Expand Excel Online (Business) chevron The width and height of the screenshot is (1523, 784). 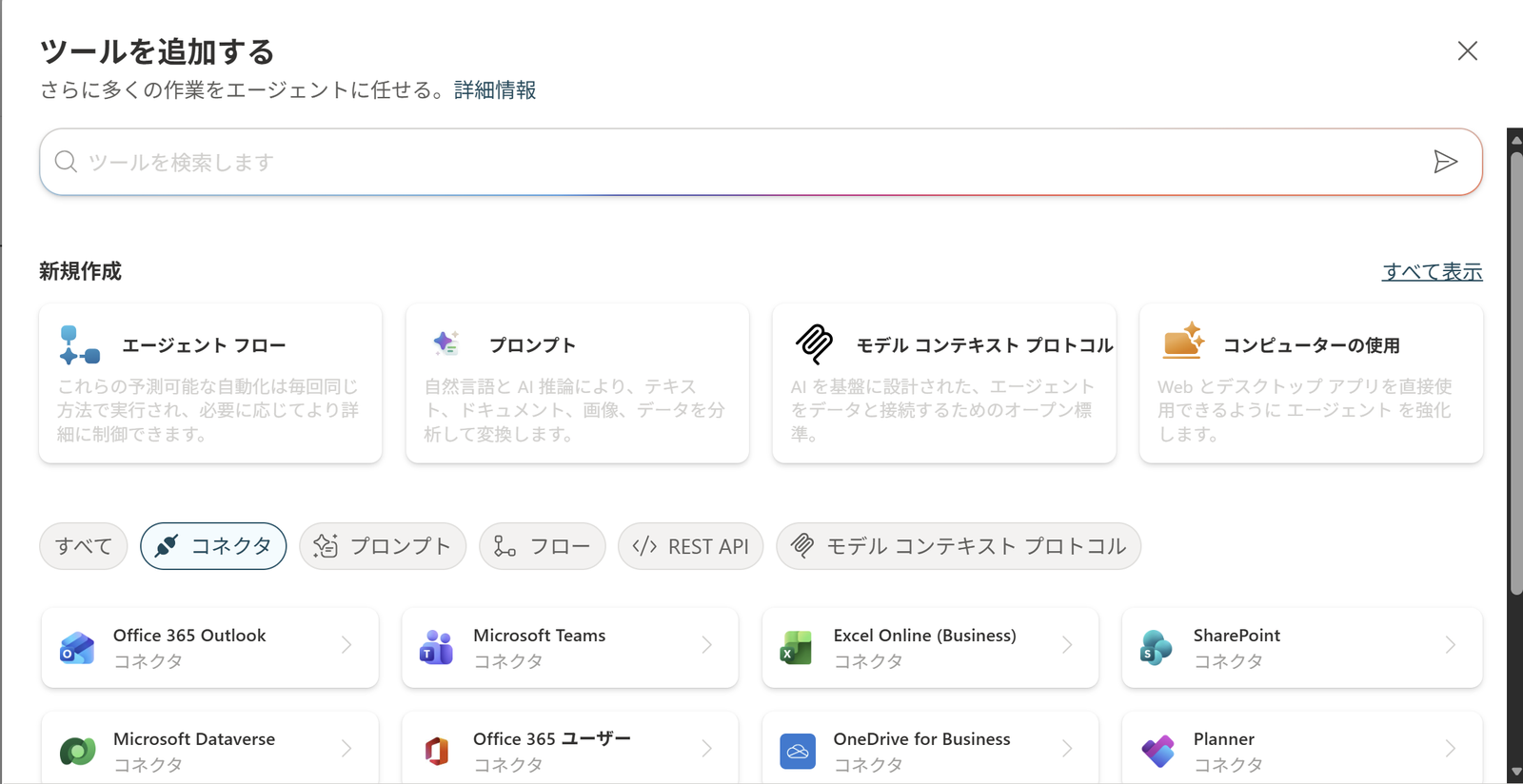point(1067,645)
